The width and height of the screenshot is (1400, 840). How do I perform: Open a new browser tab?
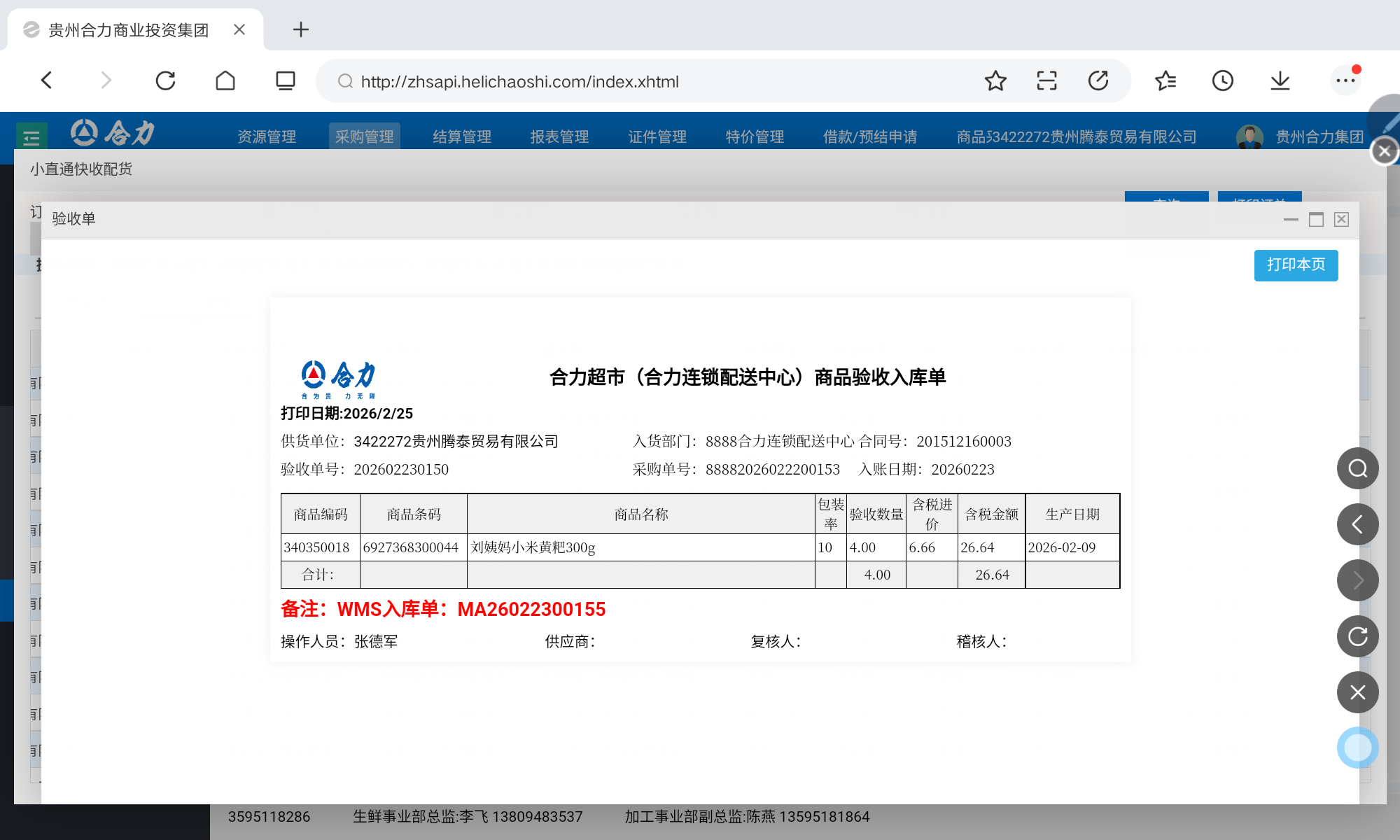[300, 29]
